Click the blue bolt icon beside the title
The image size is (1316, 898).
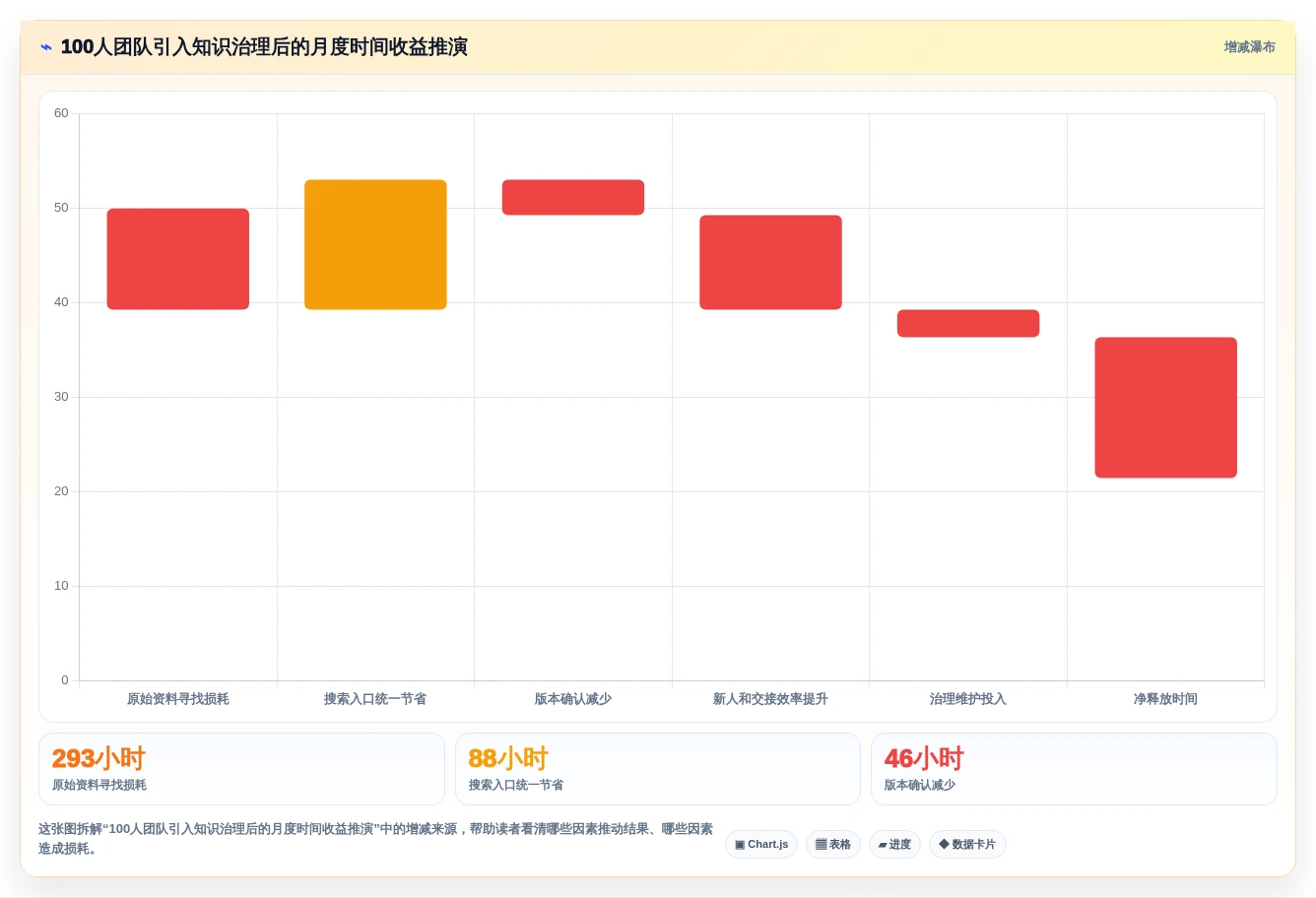(45, 47)
